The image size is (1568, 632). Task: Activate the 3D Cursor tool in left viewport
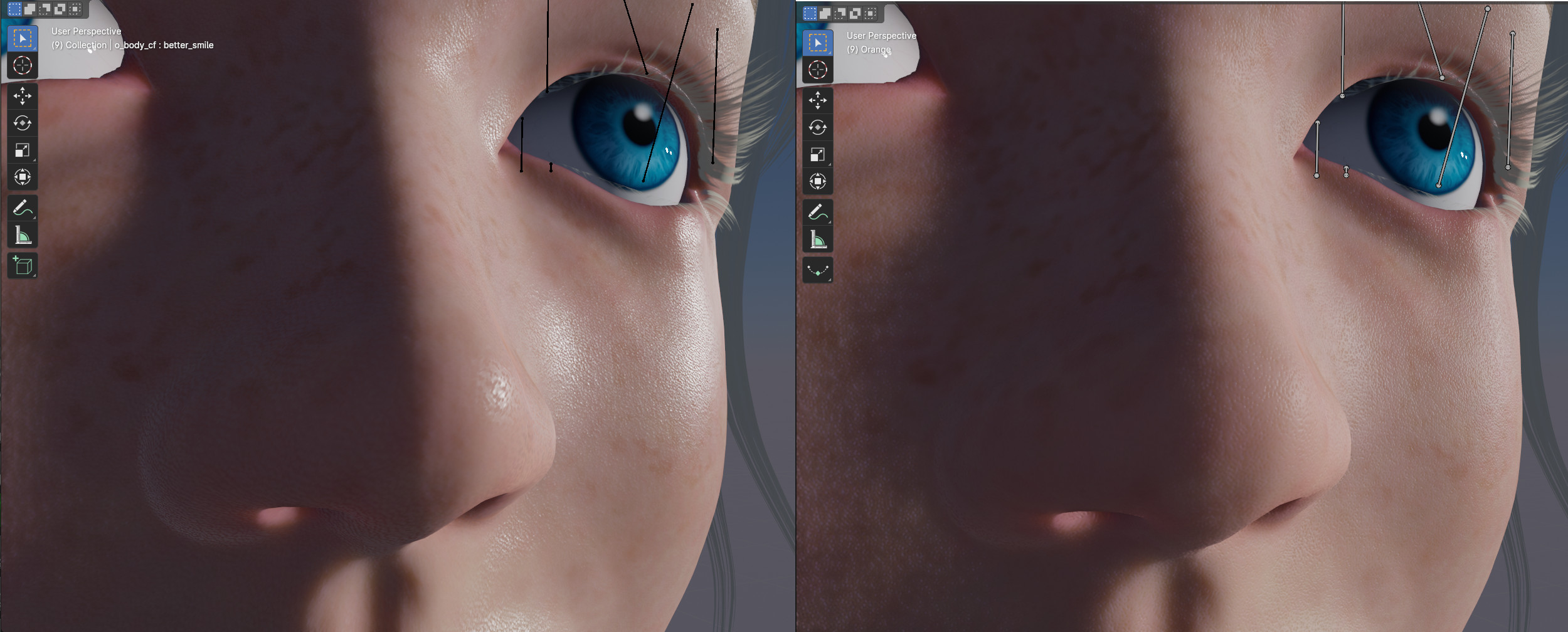click(x=23, y=65)
